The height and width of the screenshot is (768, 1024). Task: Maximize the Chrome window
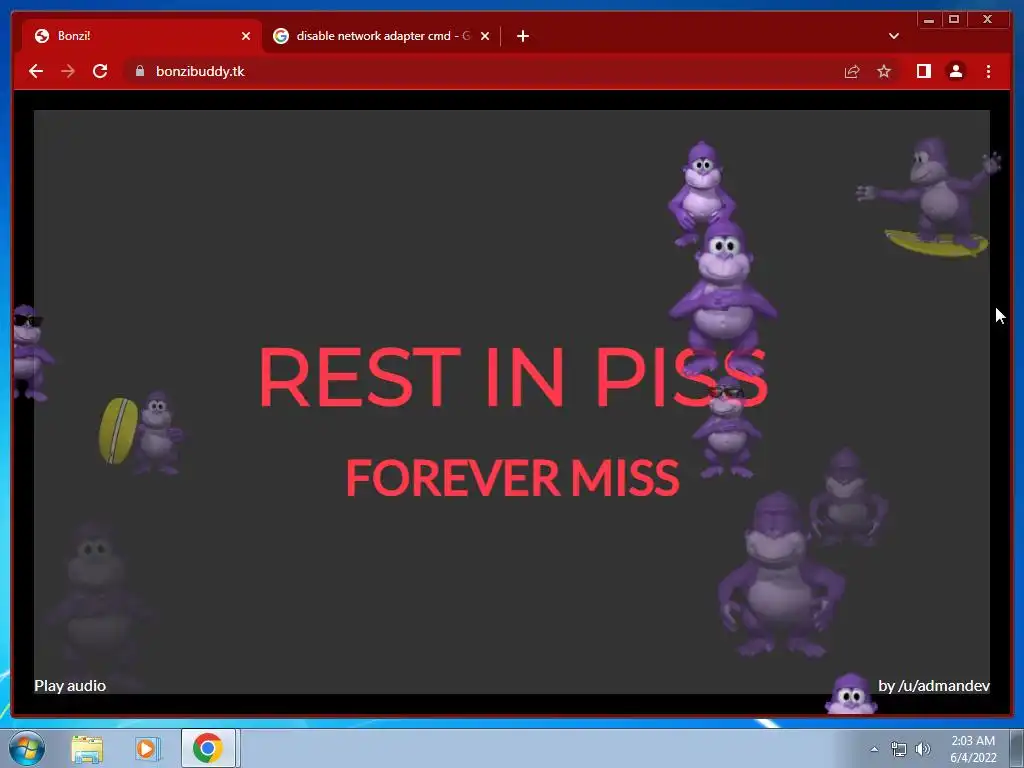(953, 20)
